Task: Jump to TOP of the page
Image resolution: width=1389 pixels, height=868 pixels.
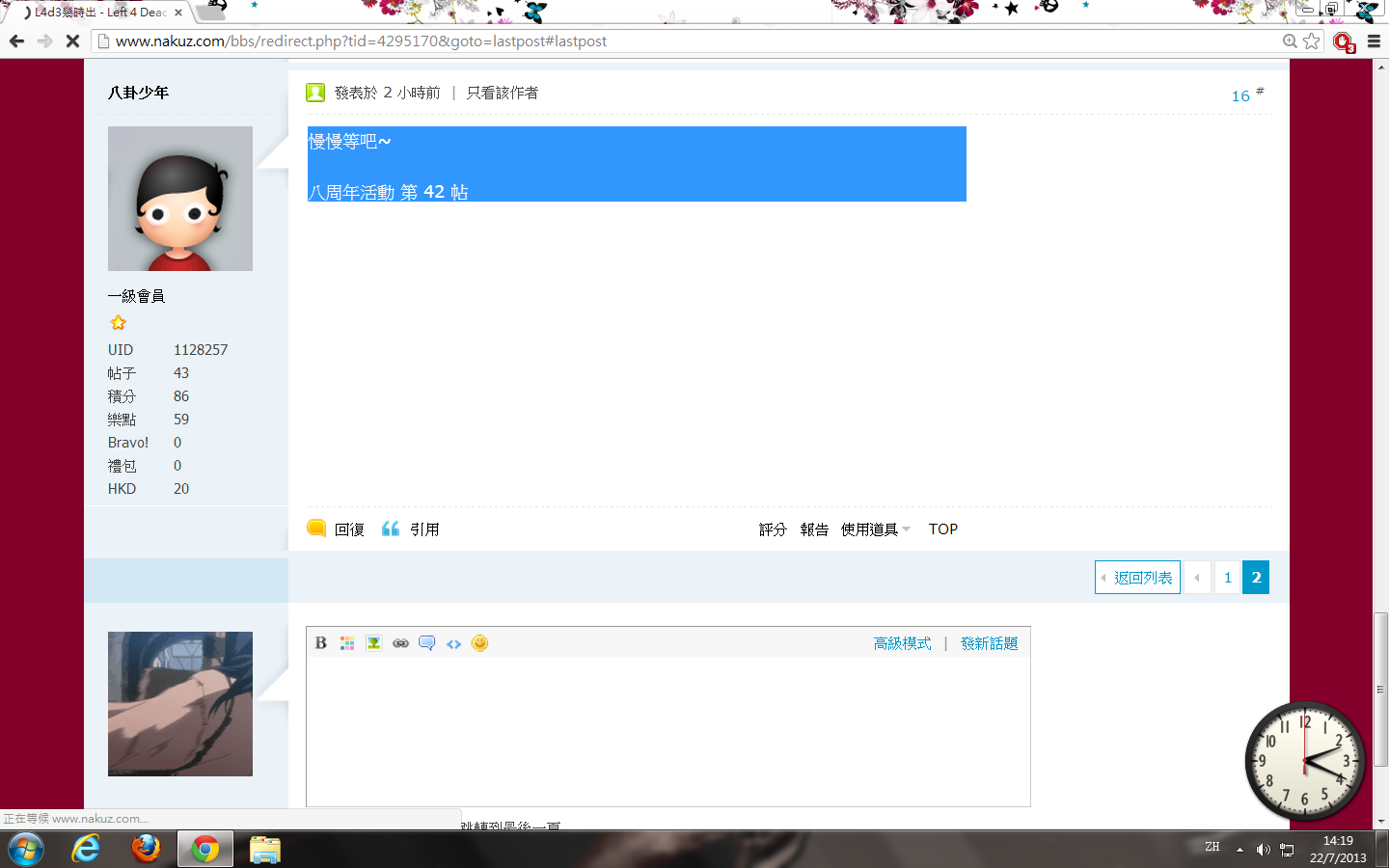Action: [x=942, y=529]
